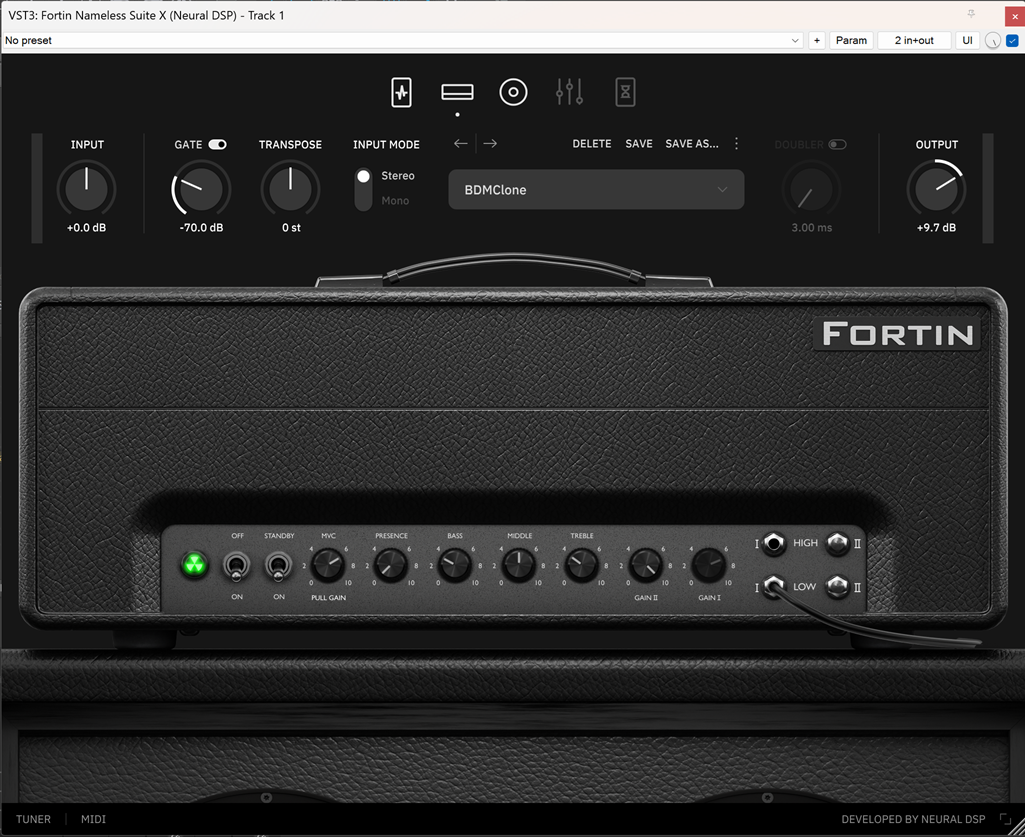This screenshot has height=837, width=1025.
Task: Click the PRESENCE knob on amp
Action: click(x=391, y=565)
